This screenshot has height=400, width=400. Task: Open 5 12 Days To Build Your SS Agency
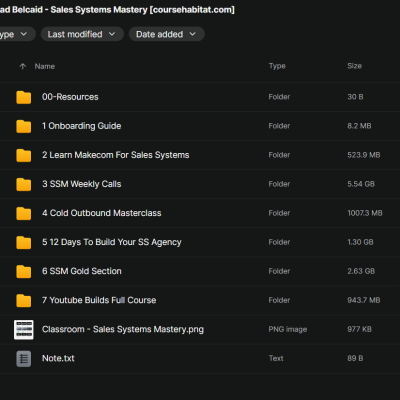(112, 242)
